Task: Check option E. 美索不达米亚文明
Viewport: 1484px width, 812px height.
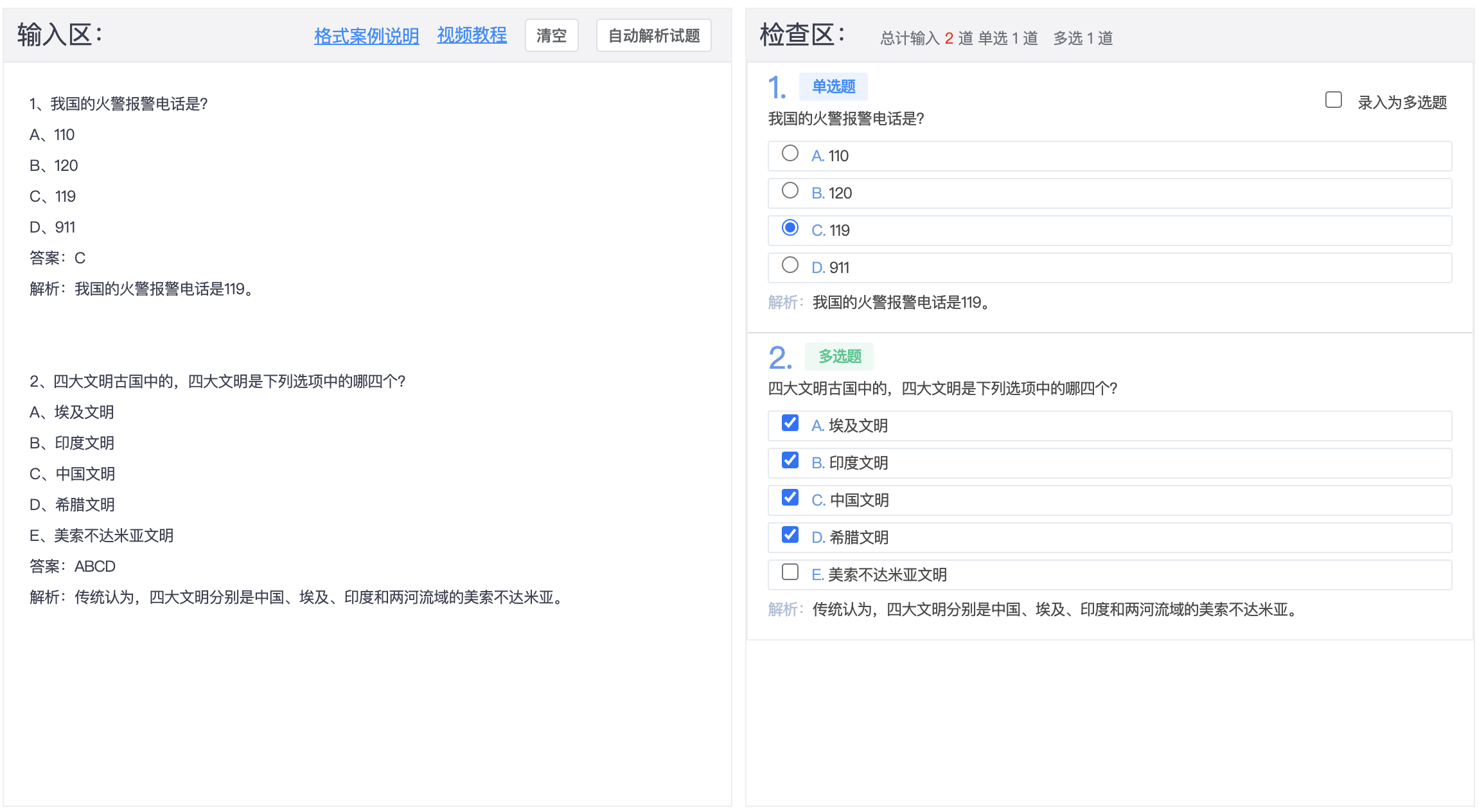Action: click(790, 572)
